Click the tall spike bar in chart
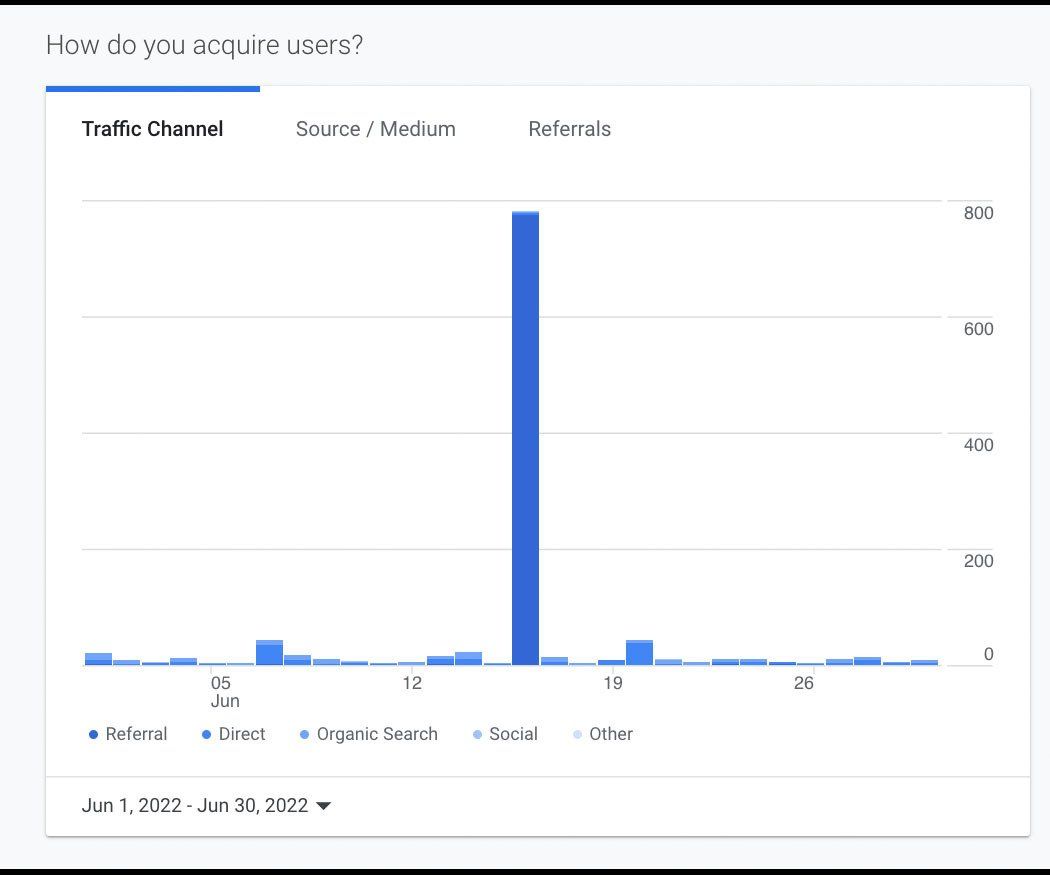Image resolution: width=1050 pixels, height=875 pixels. coord(525,438)
